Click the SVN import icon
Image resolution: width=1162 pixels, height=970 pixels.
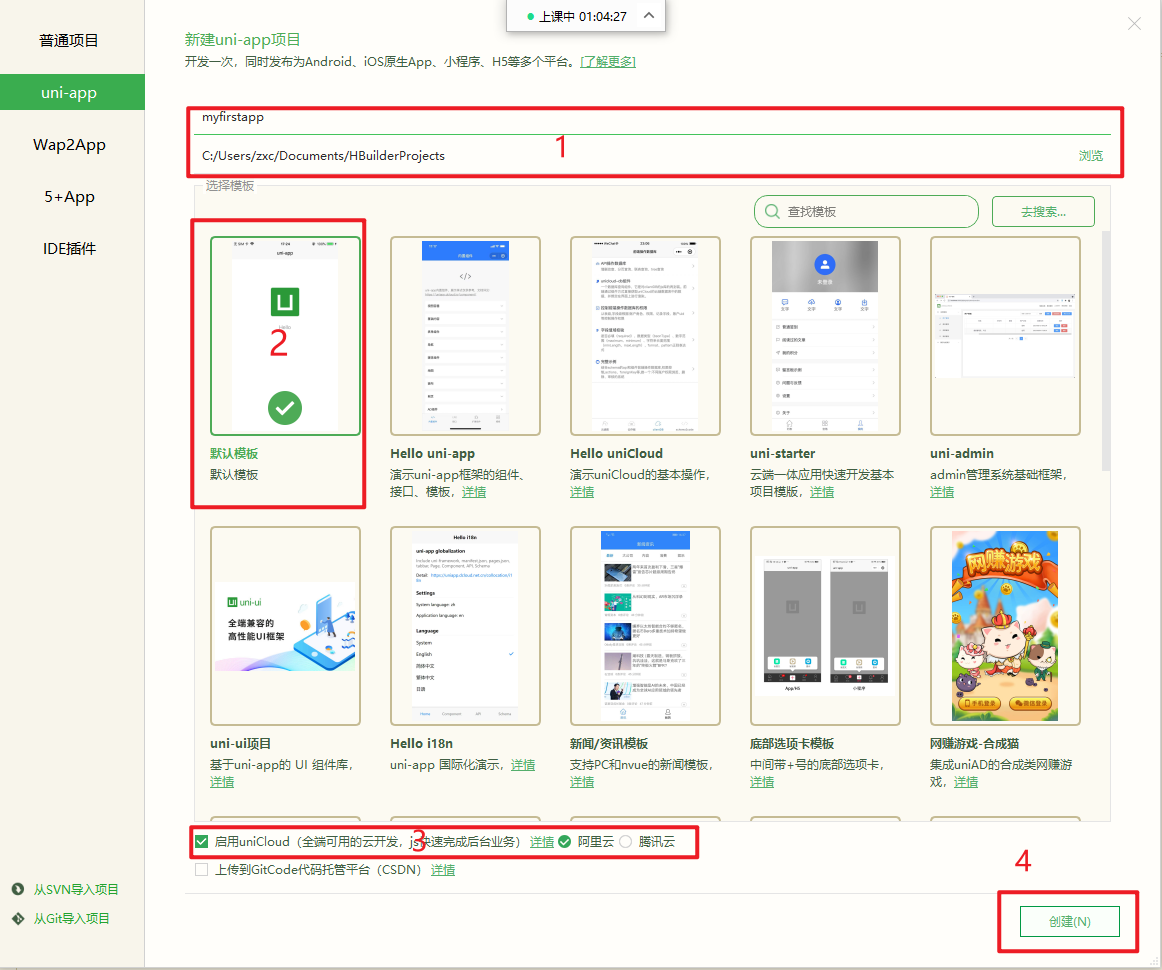18,889
